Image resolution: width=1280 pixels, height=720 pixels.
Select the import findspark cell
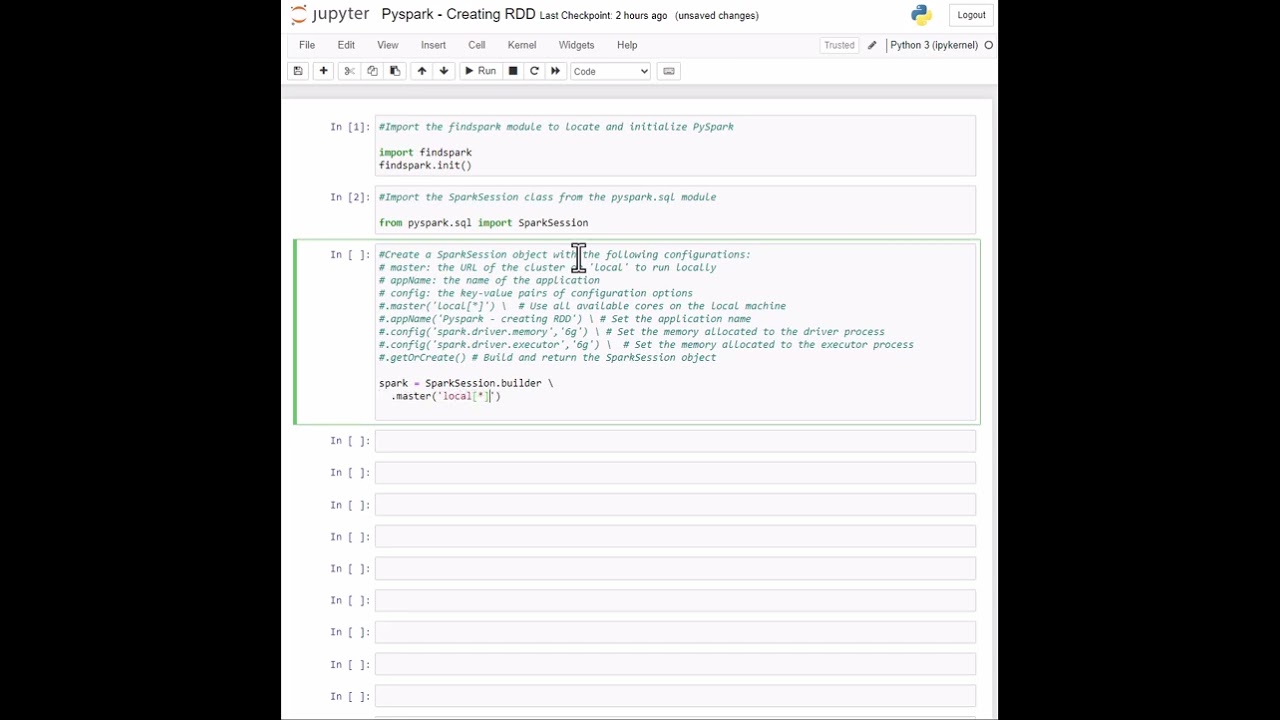[675, 146]
